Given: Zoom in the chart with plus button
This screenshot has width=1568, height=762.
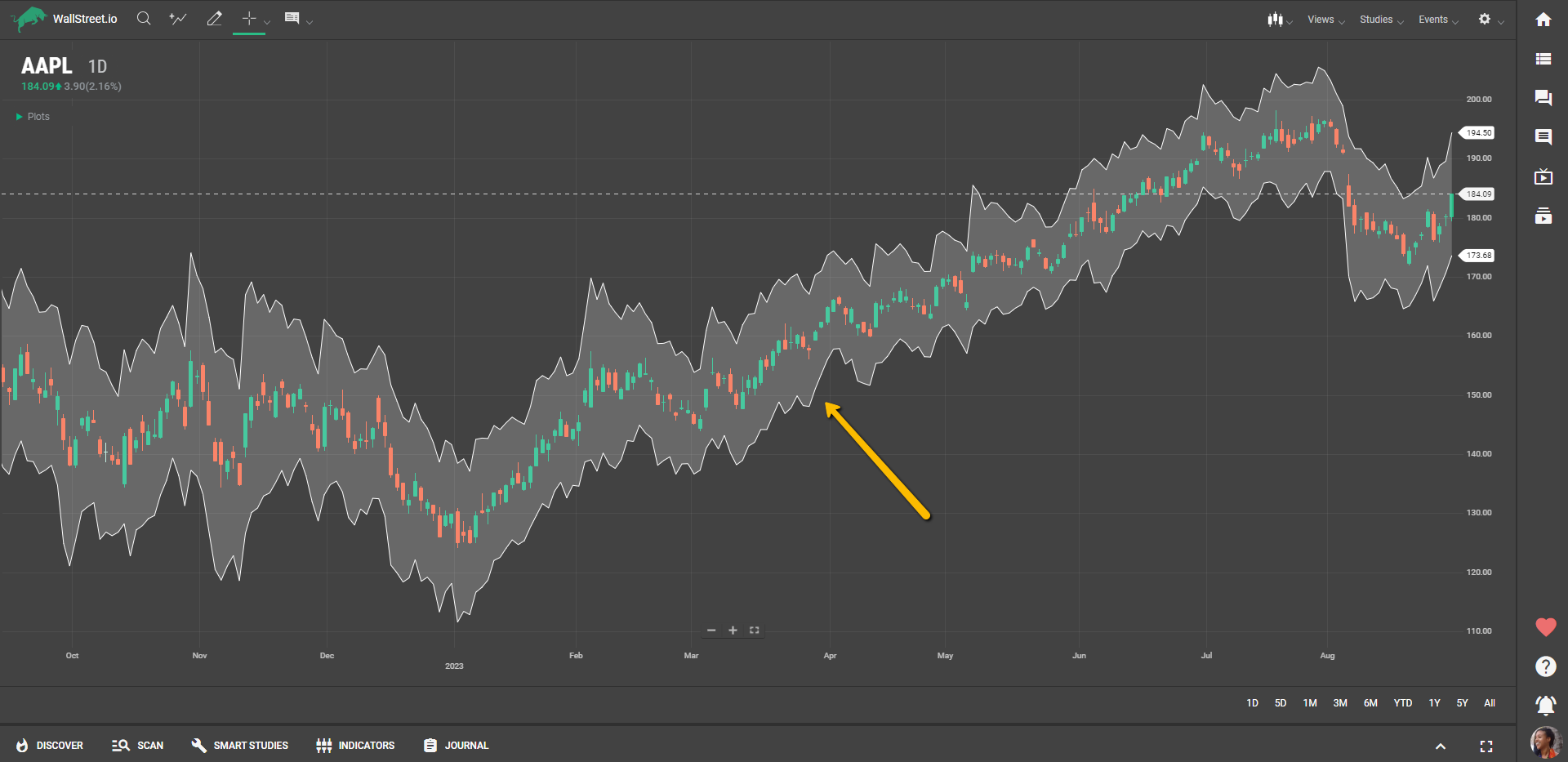Looking at the screenshot, I should (x=733, y=631).
